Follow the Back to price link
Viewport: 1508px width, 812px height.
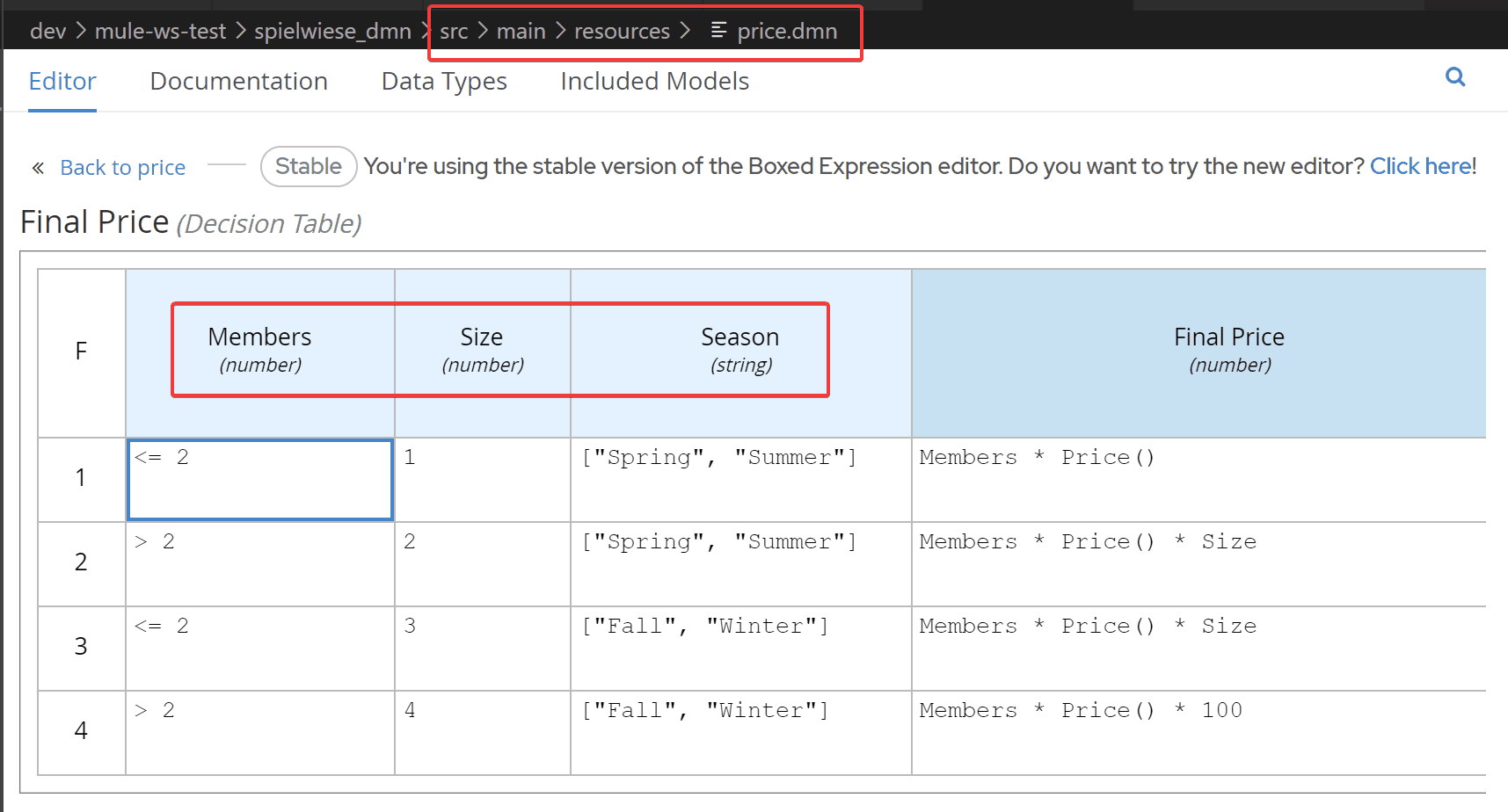point(122,168)
